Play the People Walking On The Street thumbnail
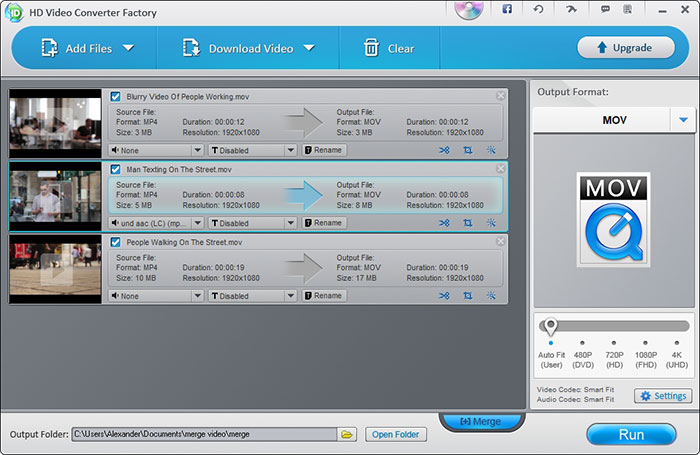 56,269
